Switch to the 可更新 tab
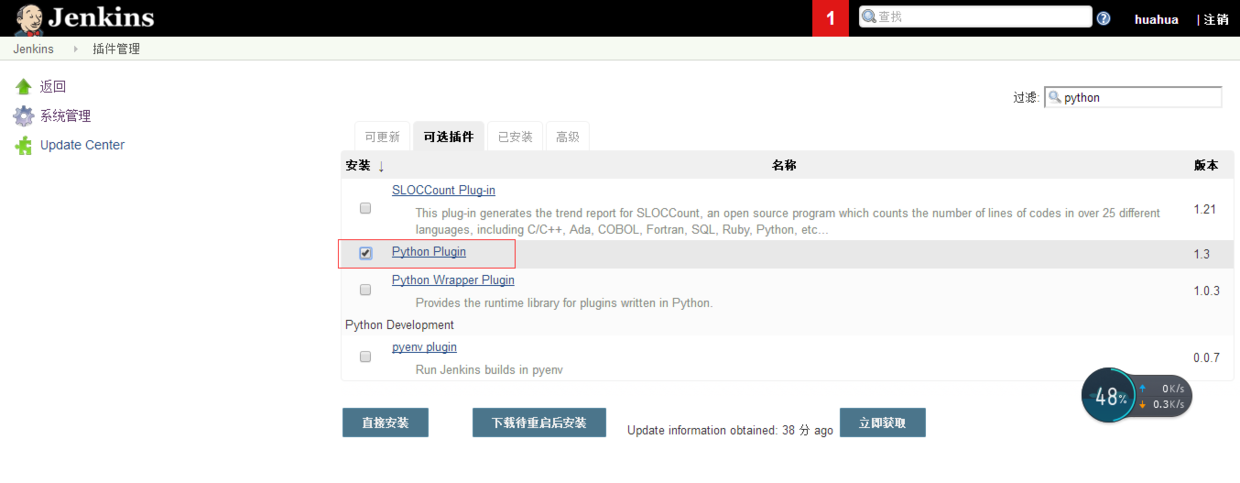The height and width of the screenshot is (483, 1240). click(382, 136)
